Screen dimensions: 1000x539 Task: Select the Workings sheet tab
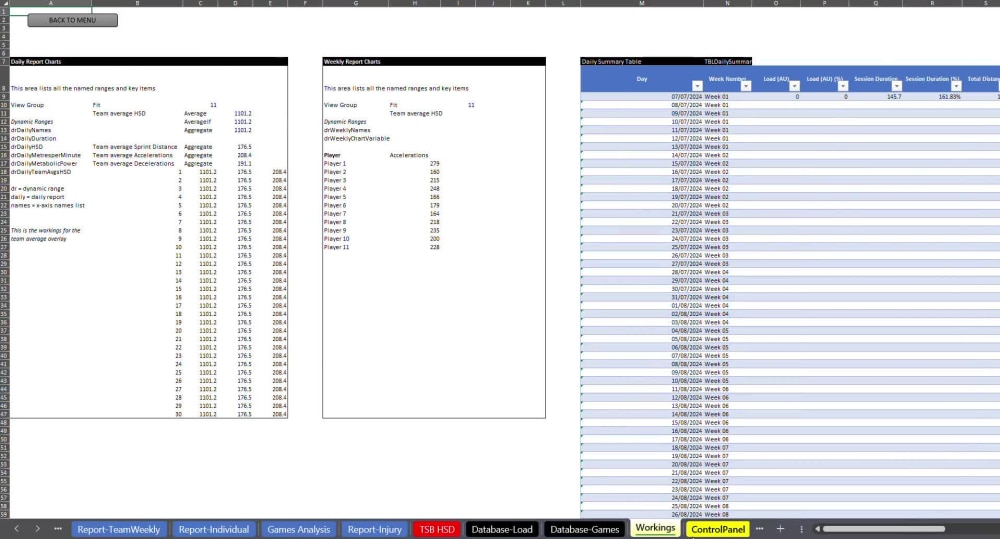(x=655, y=528)
